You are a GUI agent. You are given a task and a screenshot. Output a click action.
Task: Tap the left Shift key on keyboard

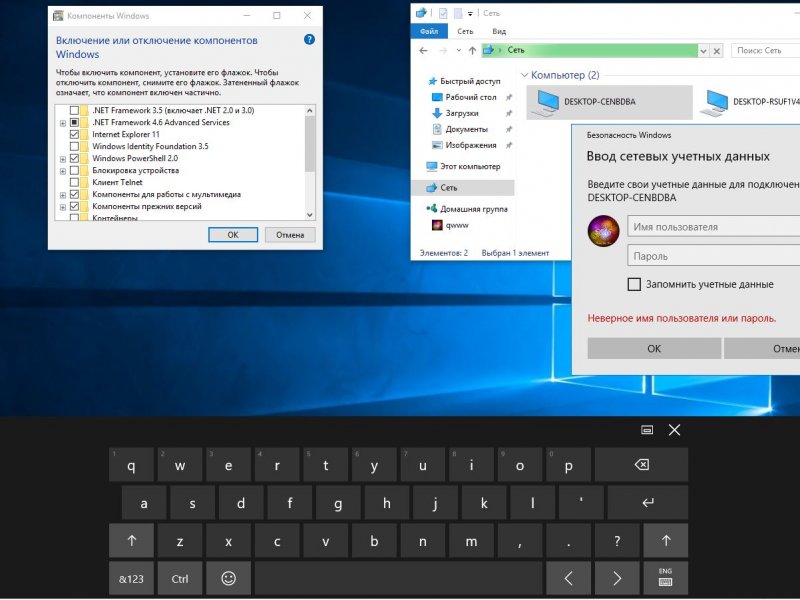131,541
